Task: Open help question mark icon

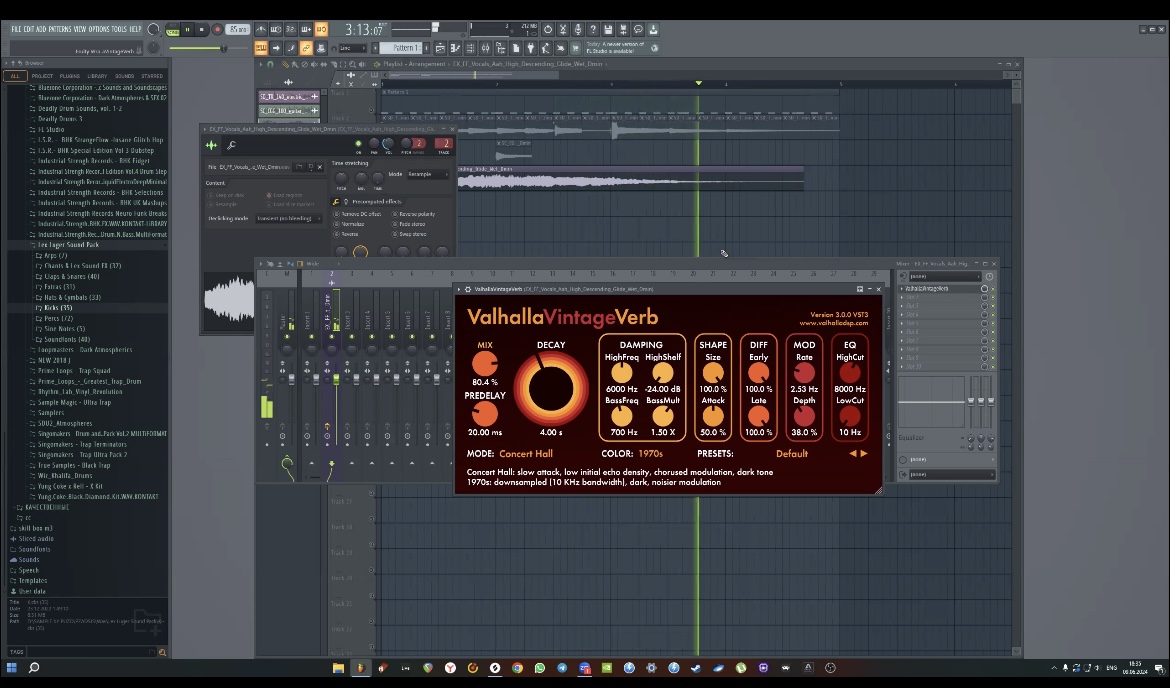Action: (x=593, y=29)
